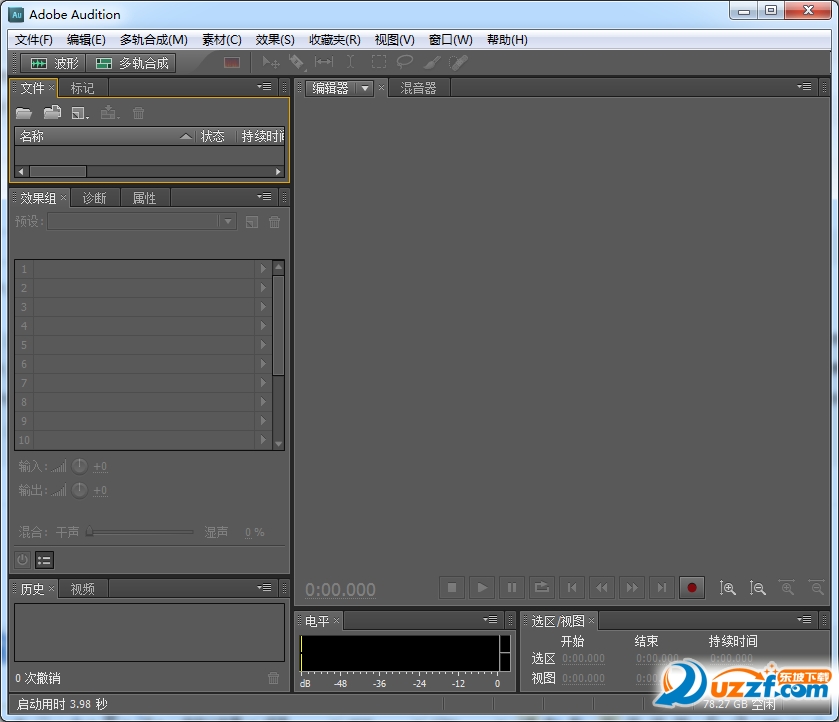Click the dry/wet mix slider handle
This screenshot has height=722, width=839.
[89, 531]
